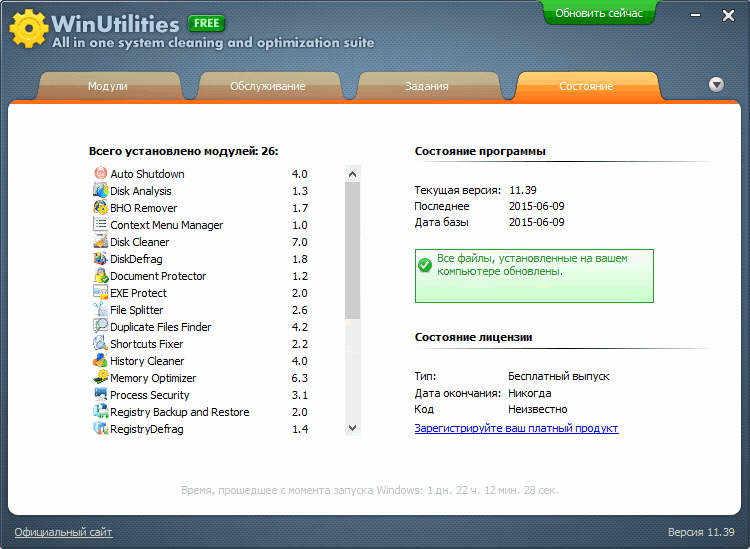Click the Memory Optimizer version 6.3

(299, 377)
